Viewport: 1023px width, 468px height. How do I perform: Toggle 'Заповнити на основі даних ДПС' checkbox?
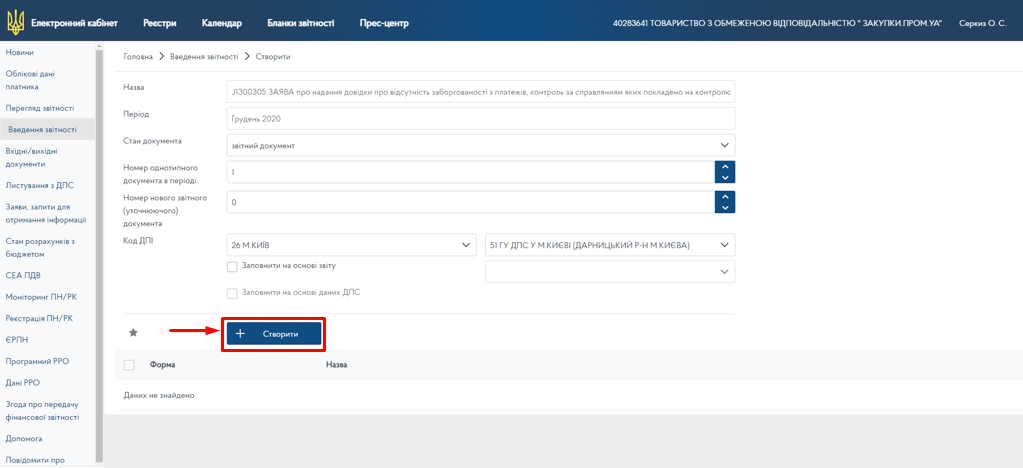tap(233, 293)
